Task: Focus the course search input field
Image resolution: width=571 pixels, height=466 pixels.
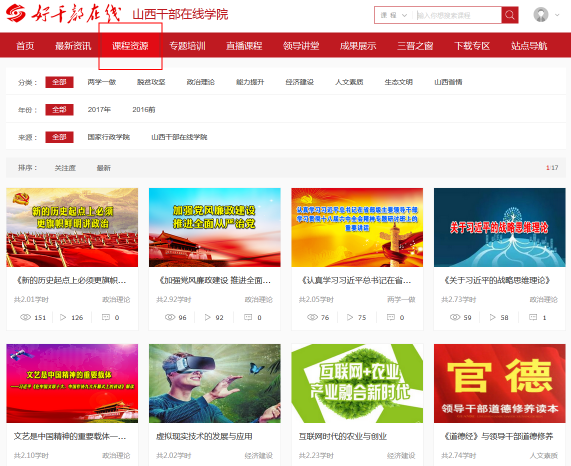Action: (x=458, y=15)
